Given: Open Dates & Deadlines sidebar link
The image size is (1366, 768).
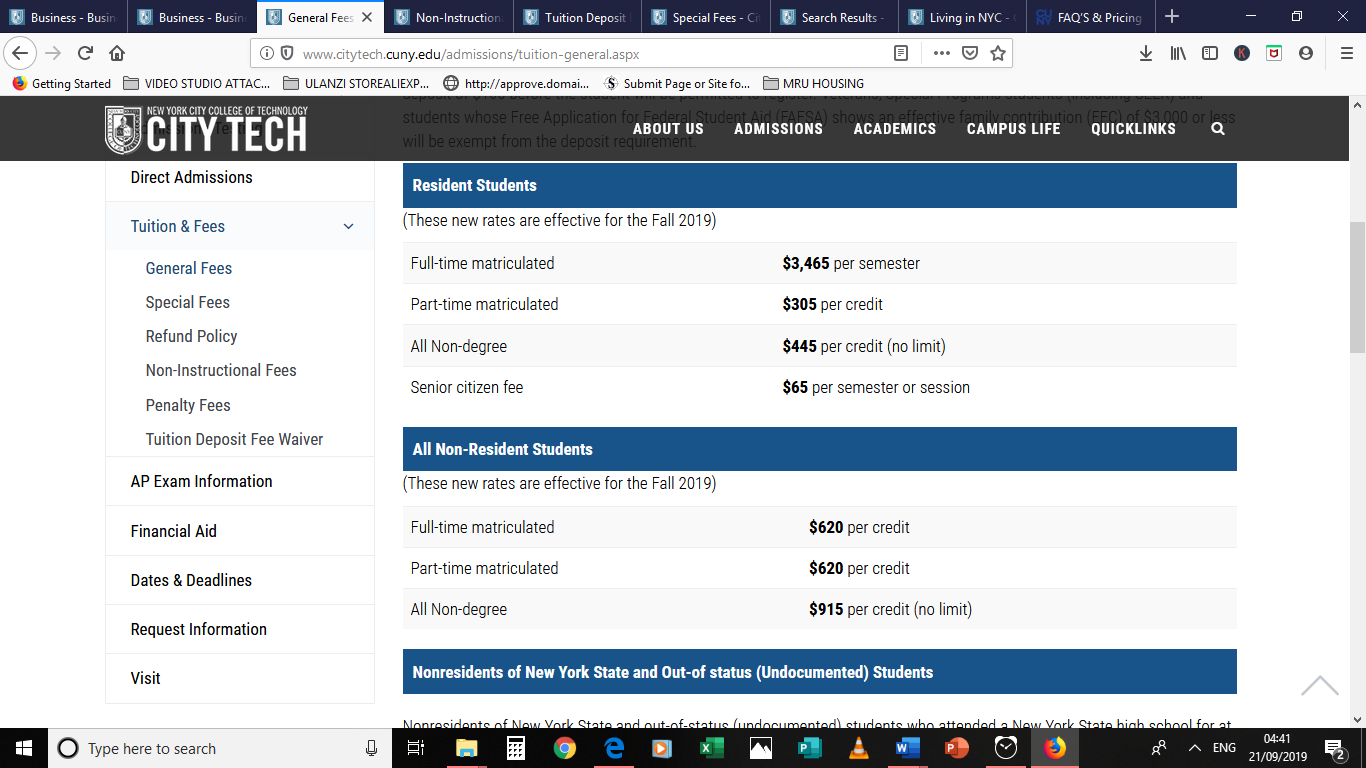Looking at the screenshot, I should (191, 580).
